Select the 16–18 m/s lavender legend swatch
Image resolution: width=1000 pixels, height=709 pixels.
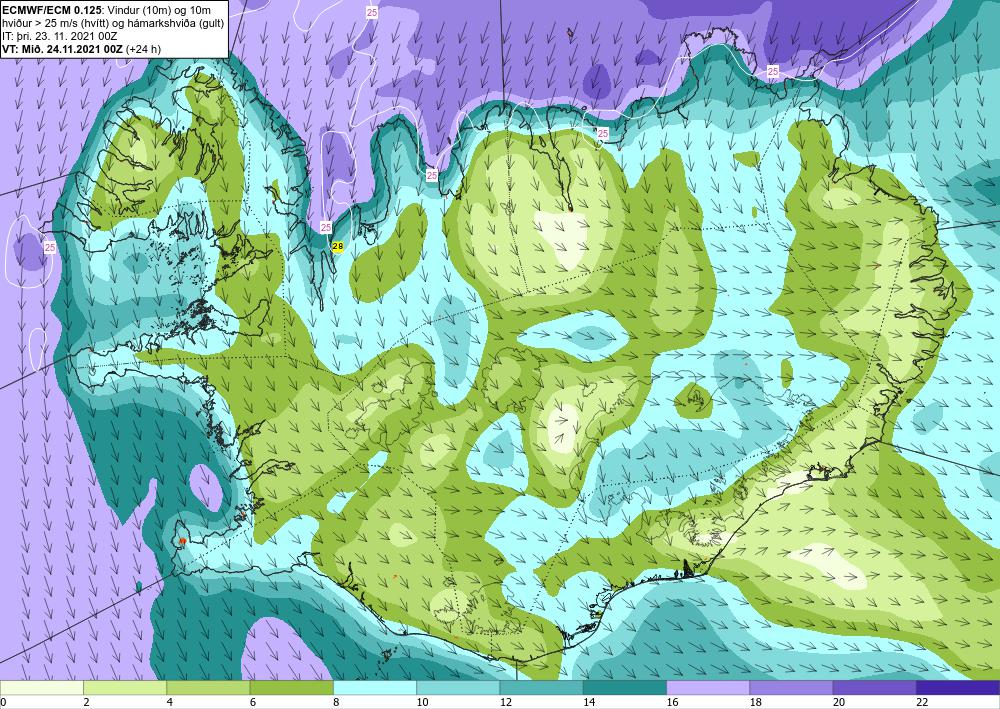[x=708, y=688]
